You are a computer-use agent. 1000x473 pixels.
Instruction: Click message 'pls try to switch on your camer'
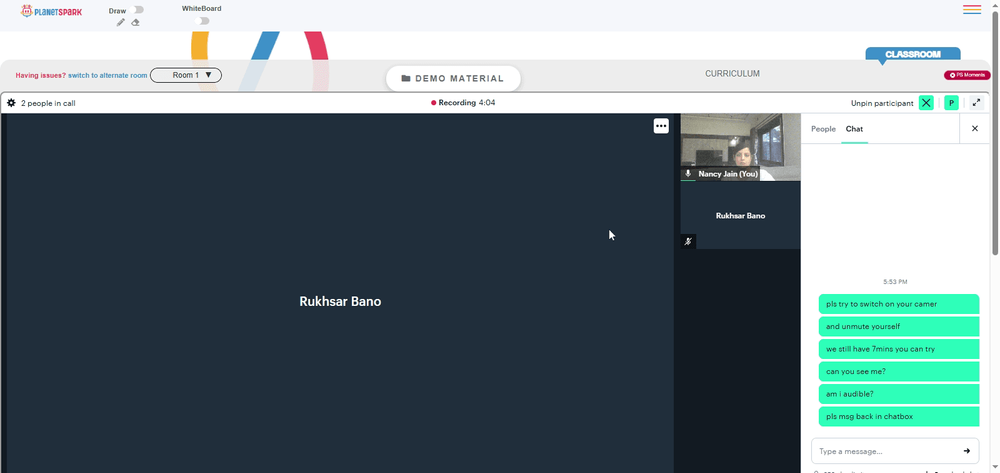point(899,304)
